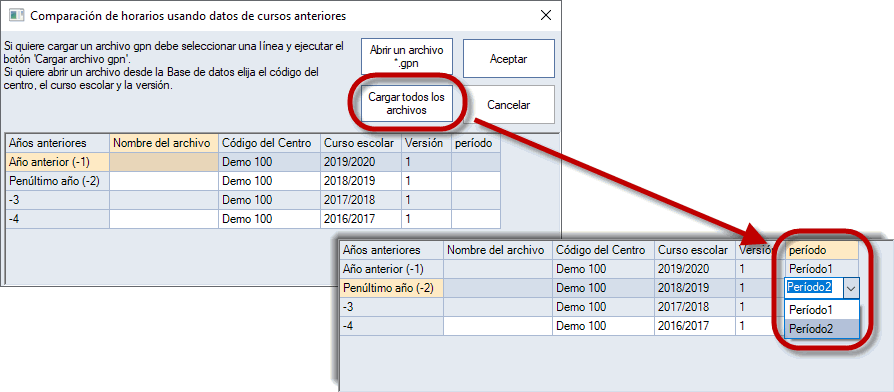The height and width of the screenshot is (392, 894).
Task: Click Demo 100 cell of 2016/2017 top row
Action: tap(270, 219)
